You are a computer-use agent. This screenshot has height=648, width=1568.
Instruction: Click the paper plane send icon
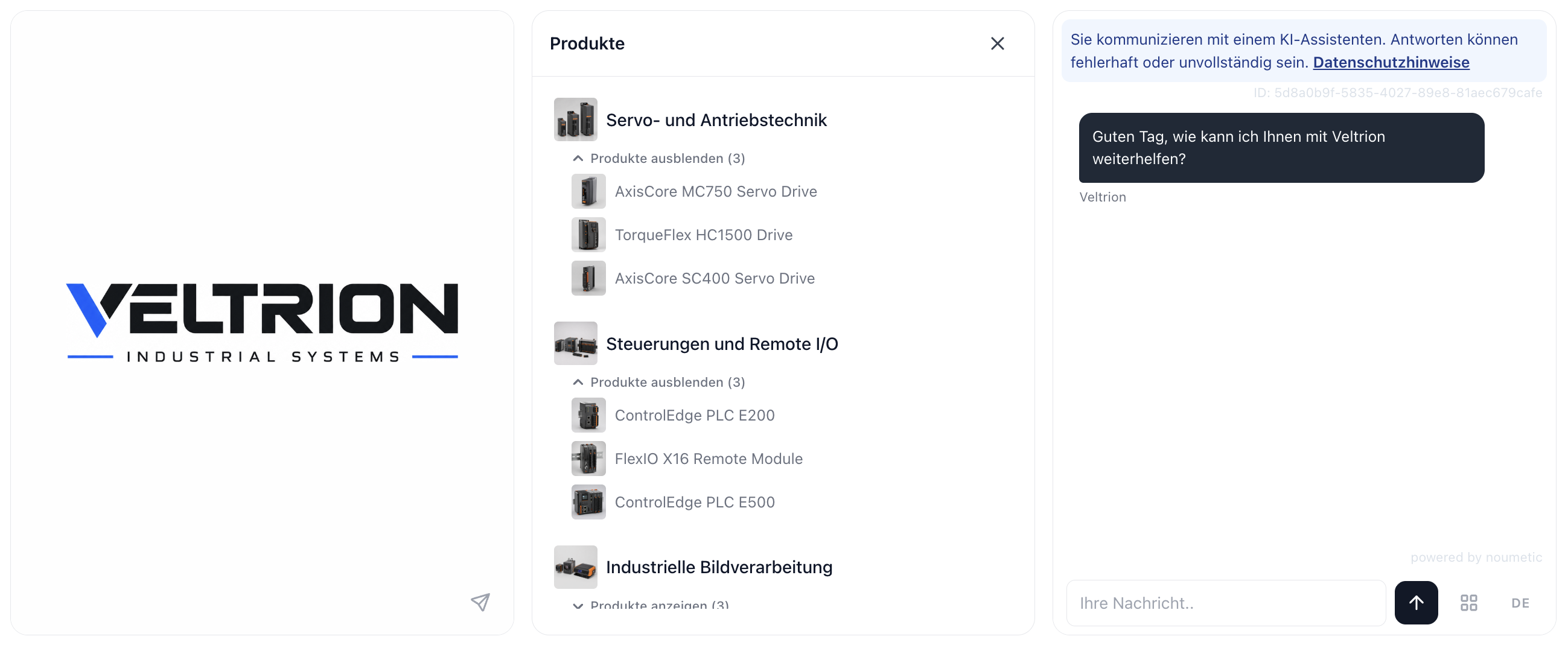[x=480, y=602]
